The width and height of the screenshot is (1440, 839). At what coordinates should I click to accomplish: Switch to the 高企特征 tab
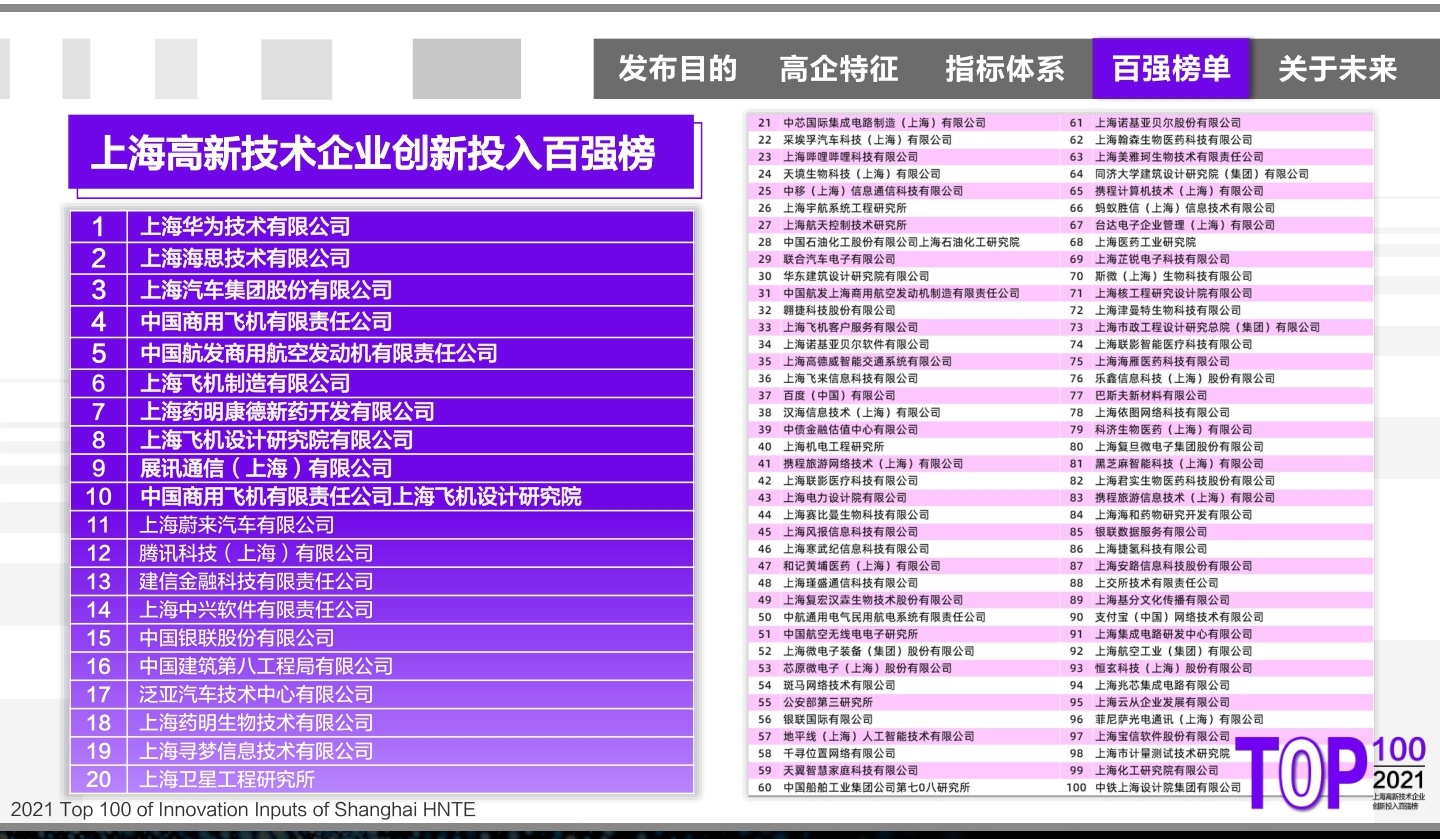(x=839, y=69)
